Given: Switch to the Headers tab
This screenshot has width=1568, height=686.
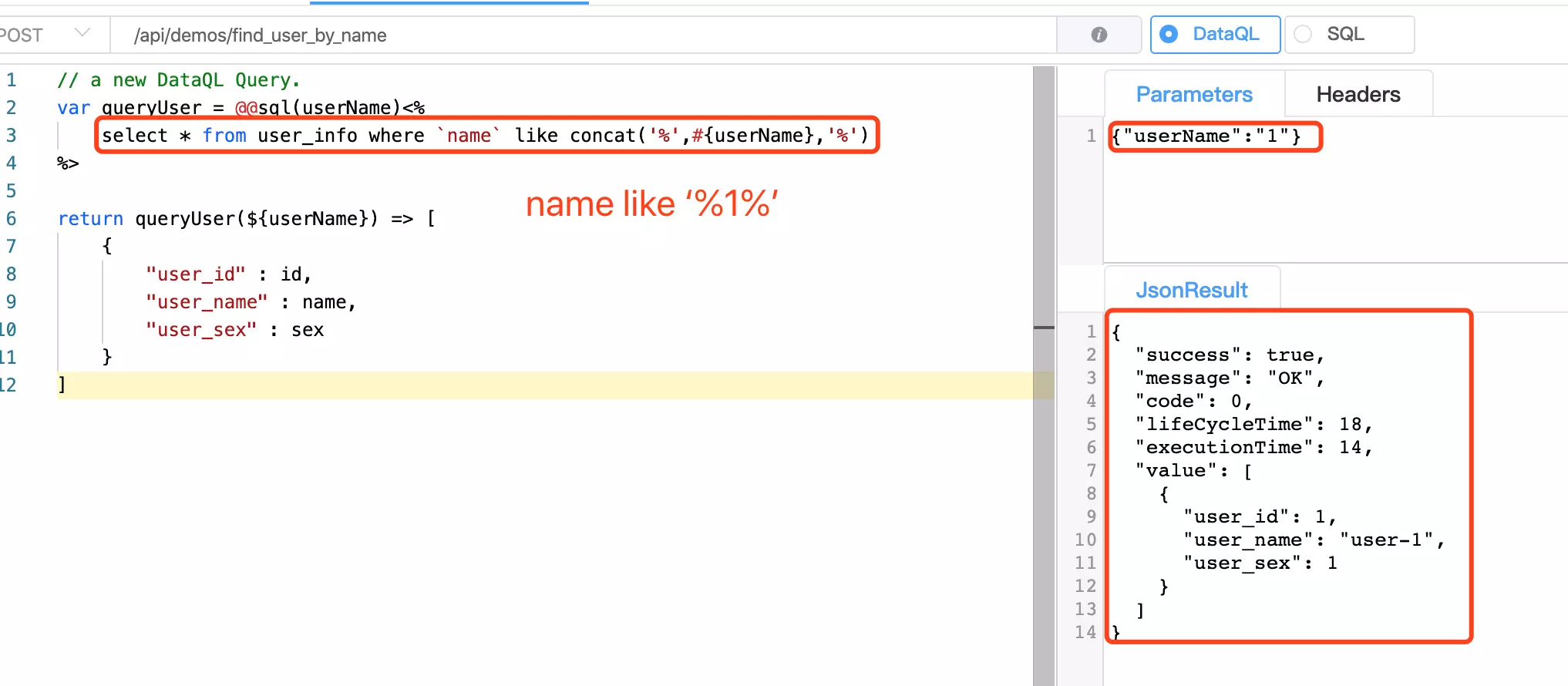Looking at the screenshot, I should pos(1358,94).
